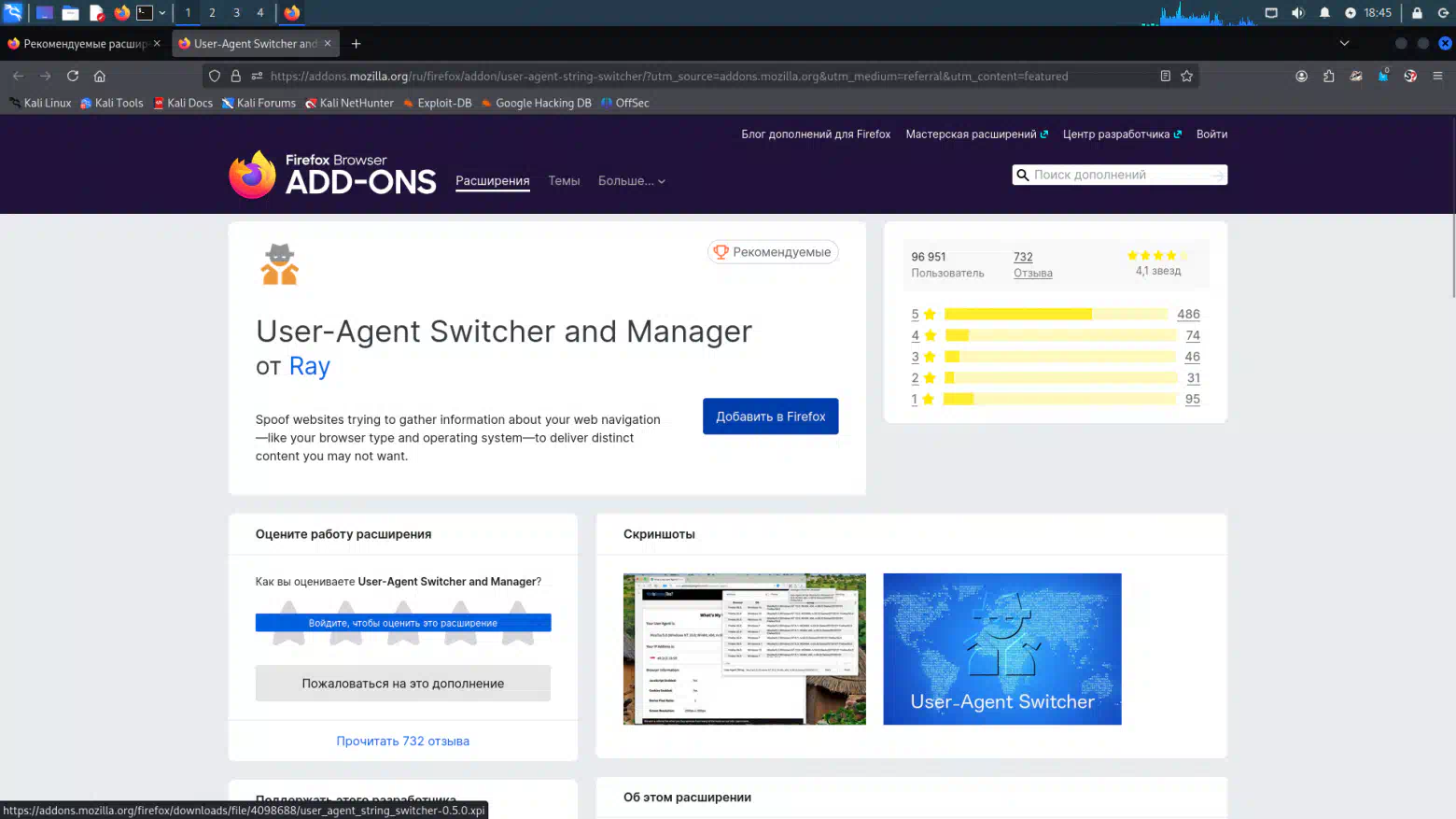Open the 95 one-star reviews count
The width and height of the screenshot is (1456, 819).
(x=1193, y=399)
